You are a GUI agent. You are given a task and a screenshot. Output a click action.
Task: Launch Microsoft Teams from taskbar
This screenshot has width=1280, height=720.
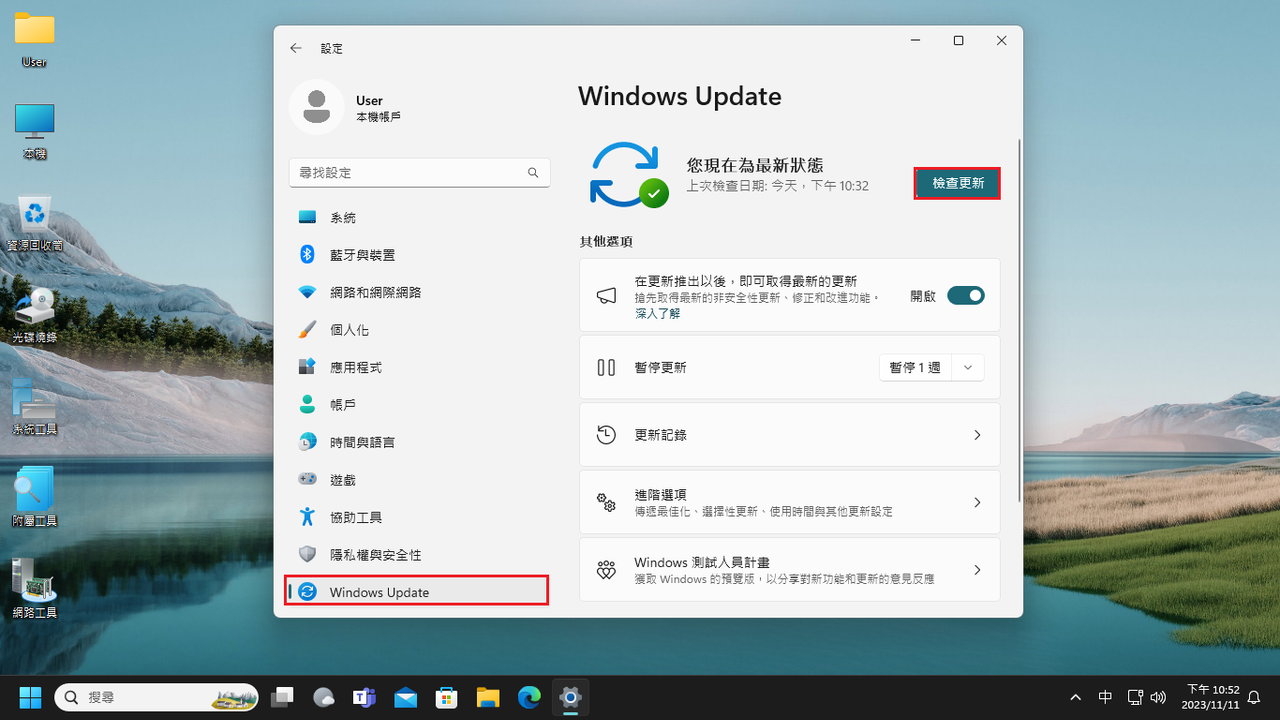[364, 697]
